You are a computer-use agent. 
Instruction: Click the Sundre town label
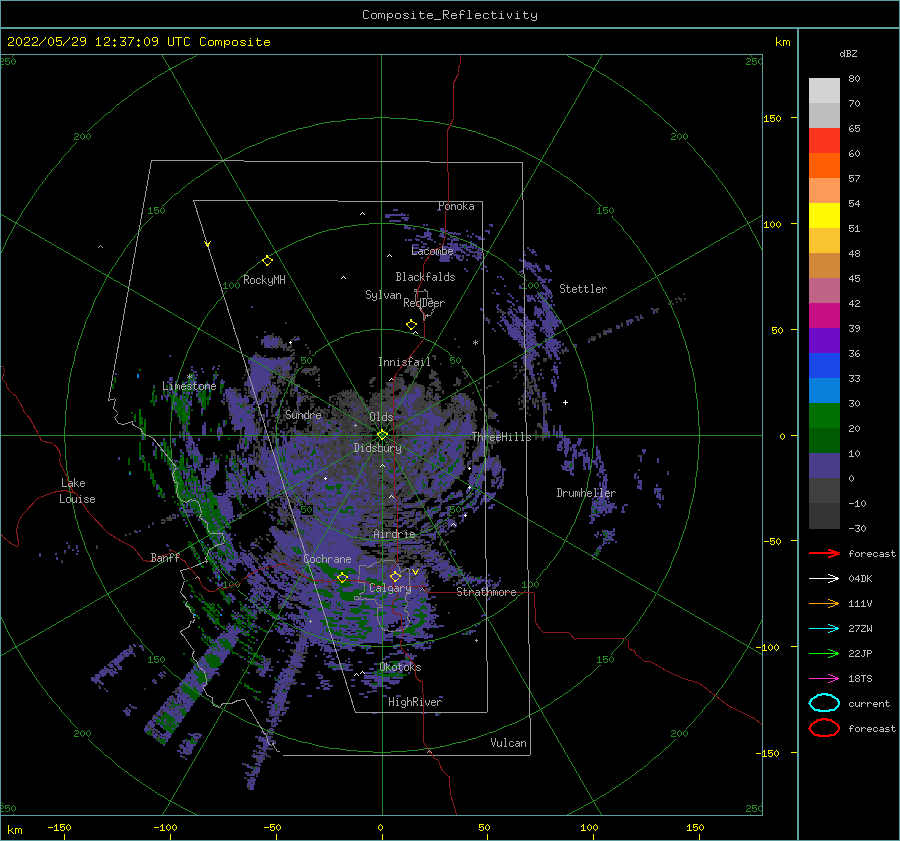point(303,414)
